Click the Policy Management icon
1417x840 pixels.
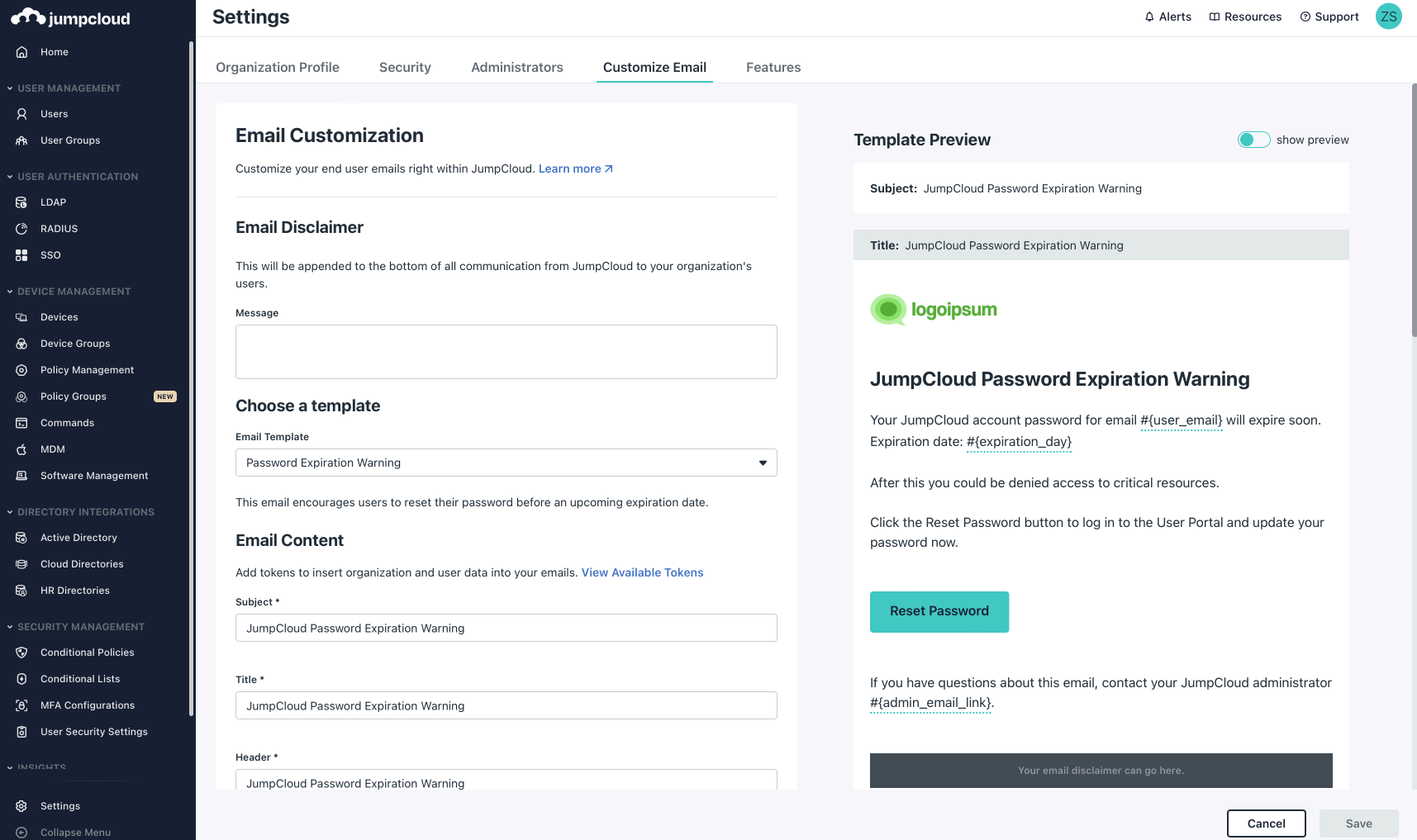pyautogui.click(x=21, y=370)
